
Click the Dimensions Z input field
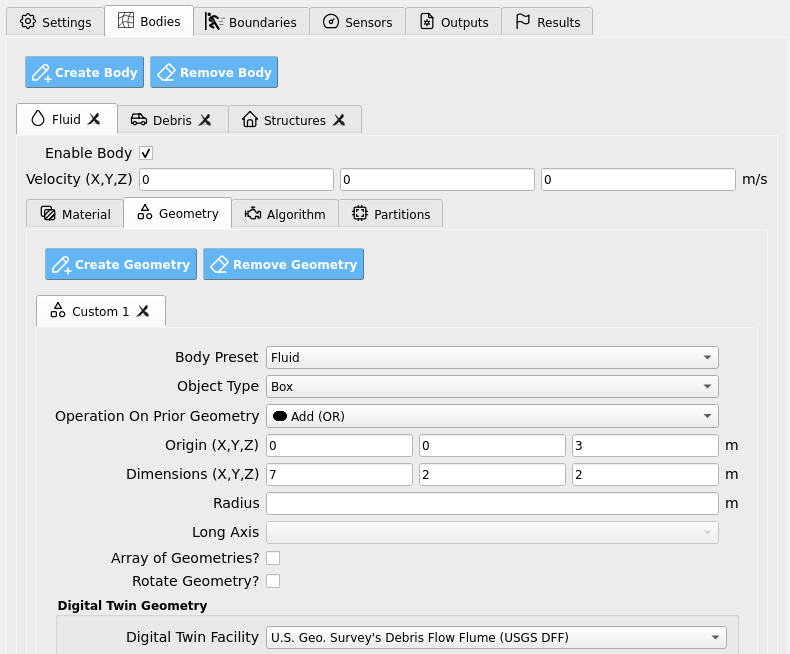[645, 475]
